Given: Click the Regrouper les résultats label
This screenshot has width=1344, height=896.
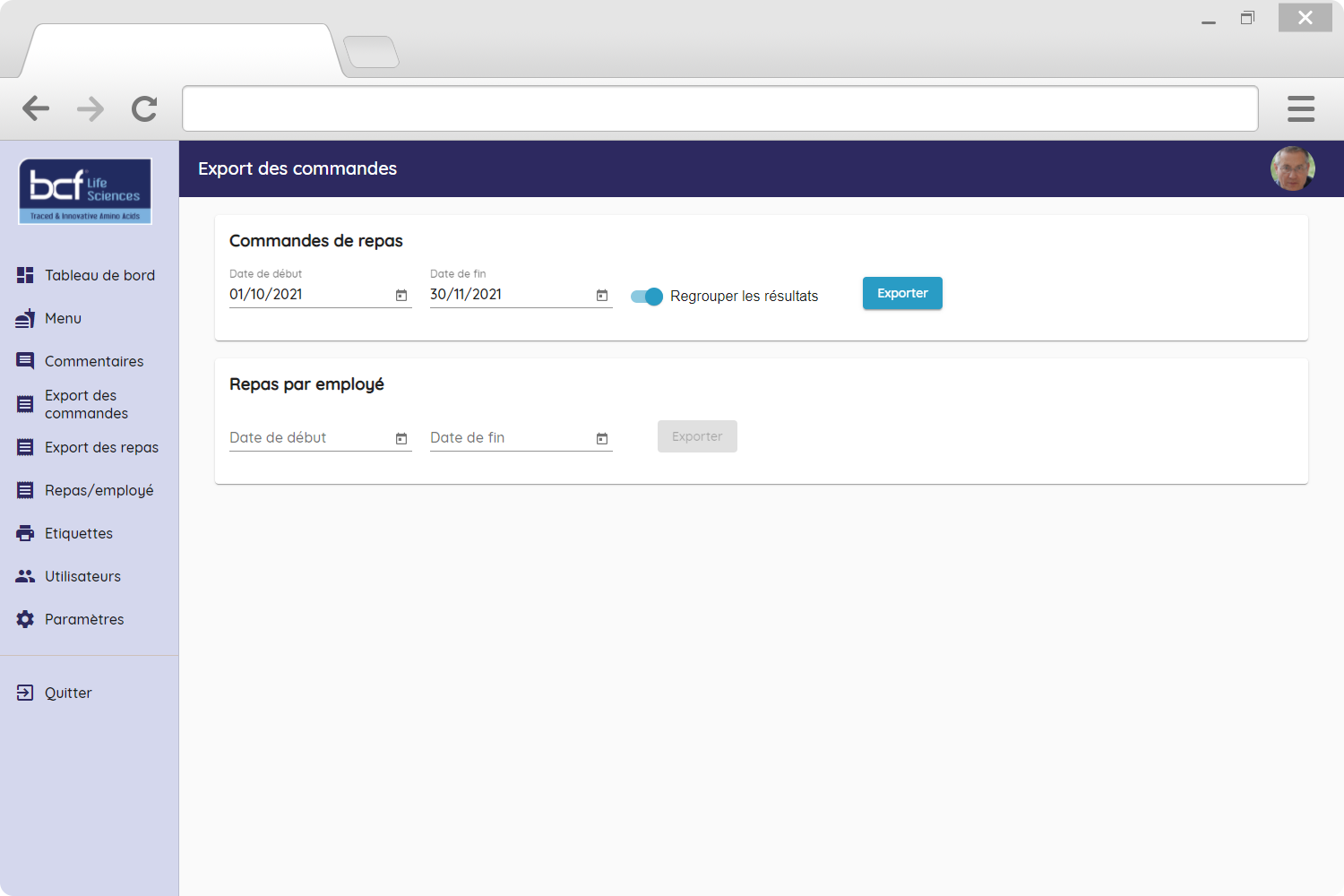Looking at the screenshot, I should pos(745,297).
